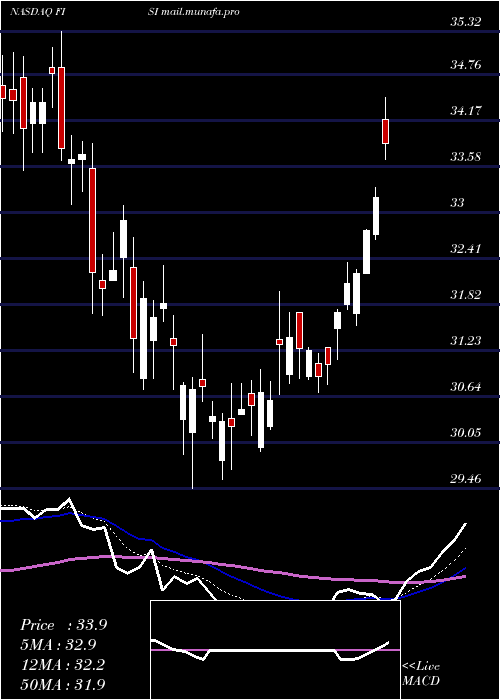The image size is (500, 700).
Task: Click the 34.76 price axis label
Action: [466, 65]
